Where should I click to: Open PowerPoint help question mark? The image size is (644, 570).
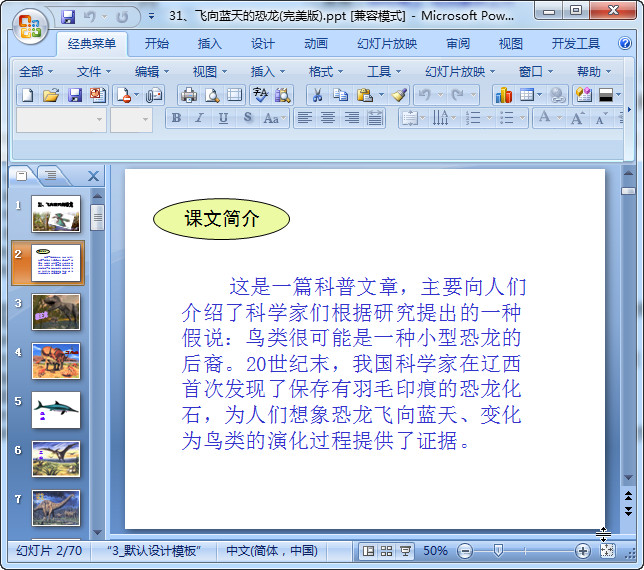[625, 43]
